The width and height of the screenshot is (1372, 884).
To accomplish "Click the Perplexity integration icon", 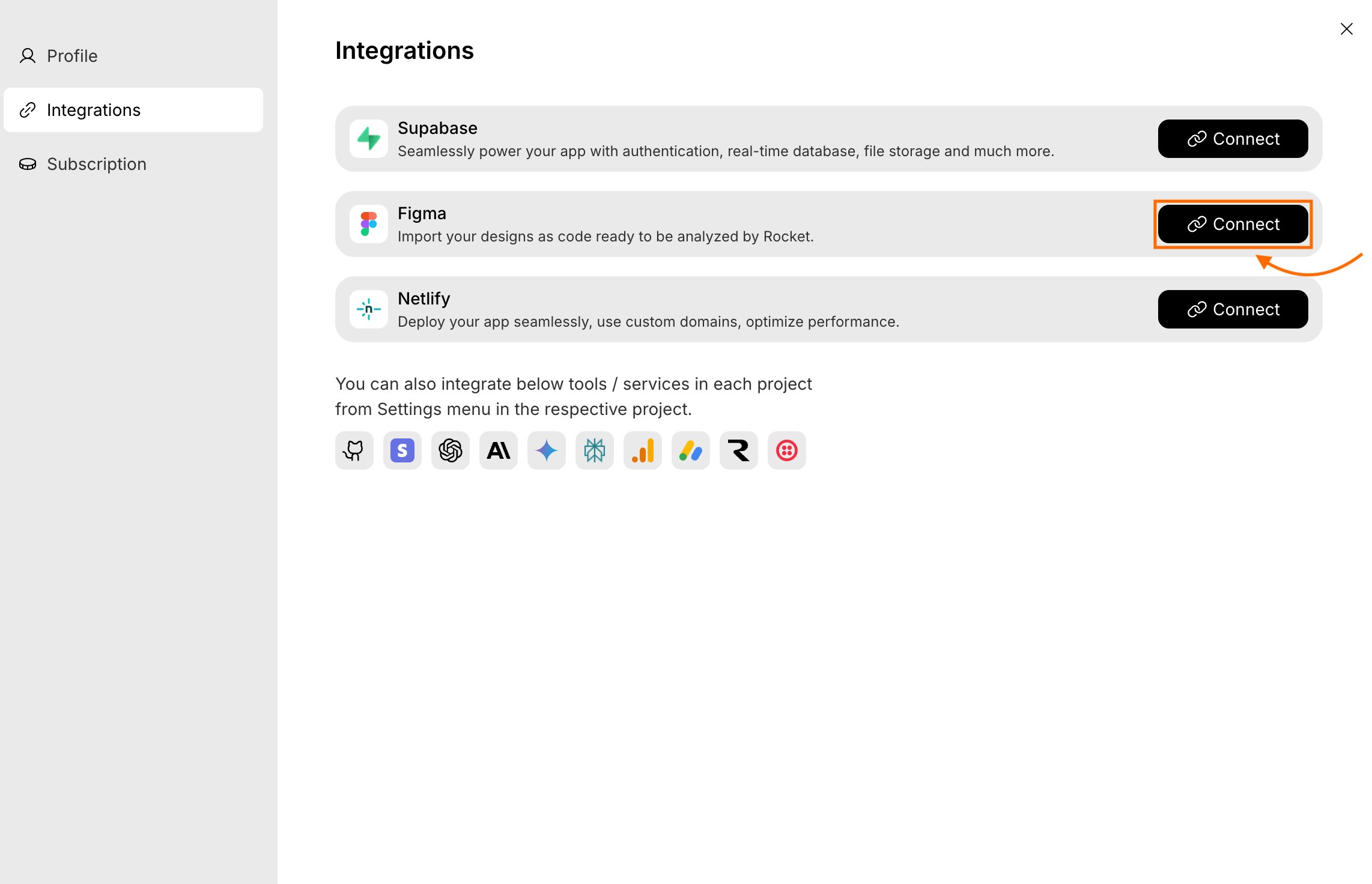I will (594, 450).
